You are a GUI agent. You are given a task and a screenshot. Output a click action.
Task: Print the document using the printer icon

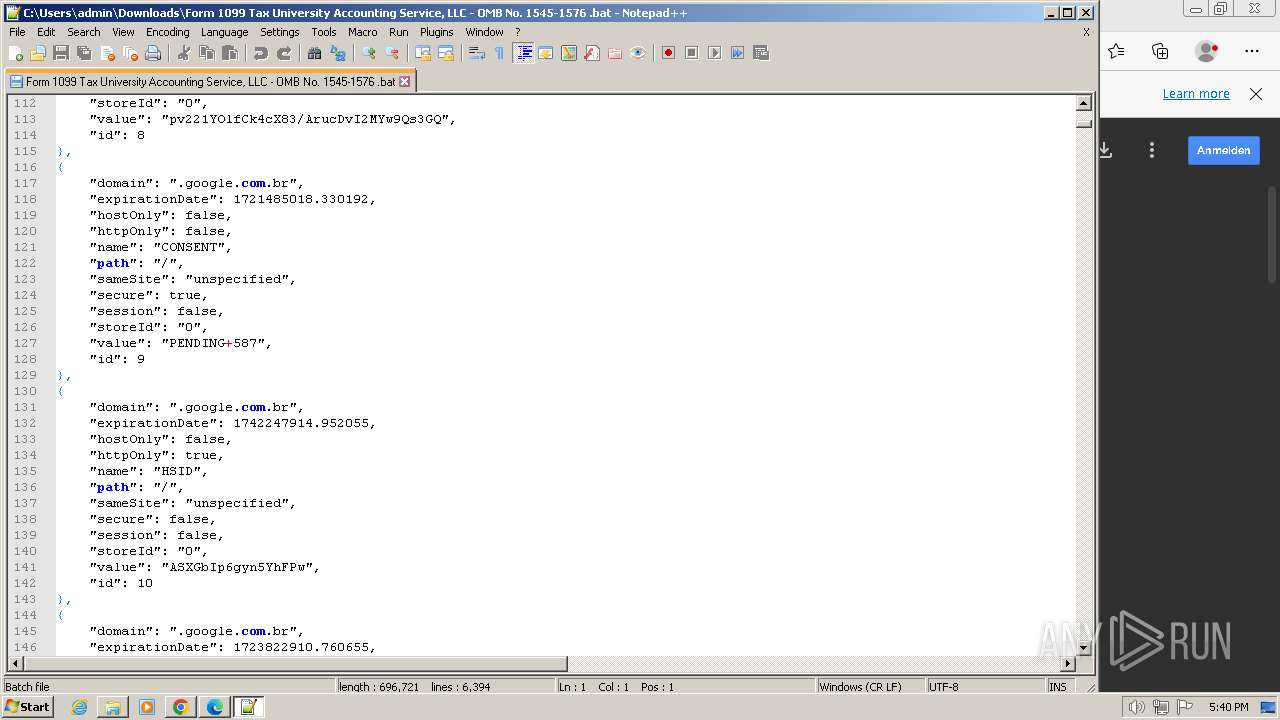(153, 53)
